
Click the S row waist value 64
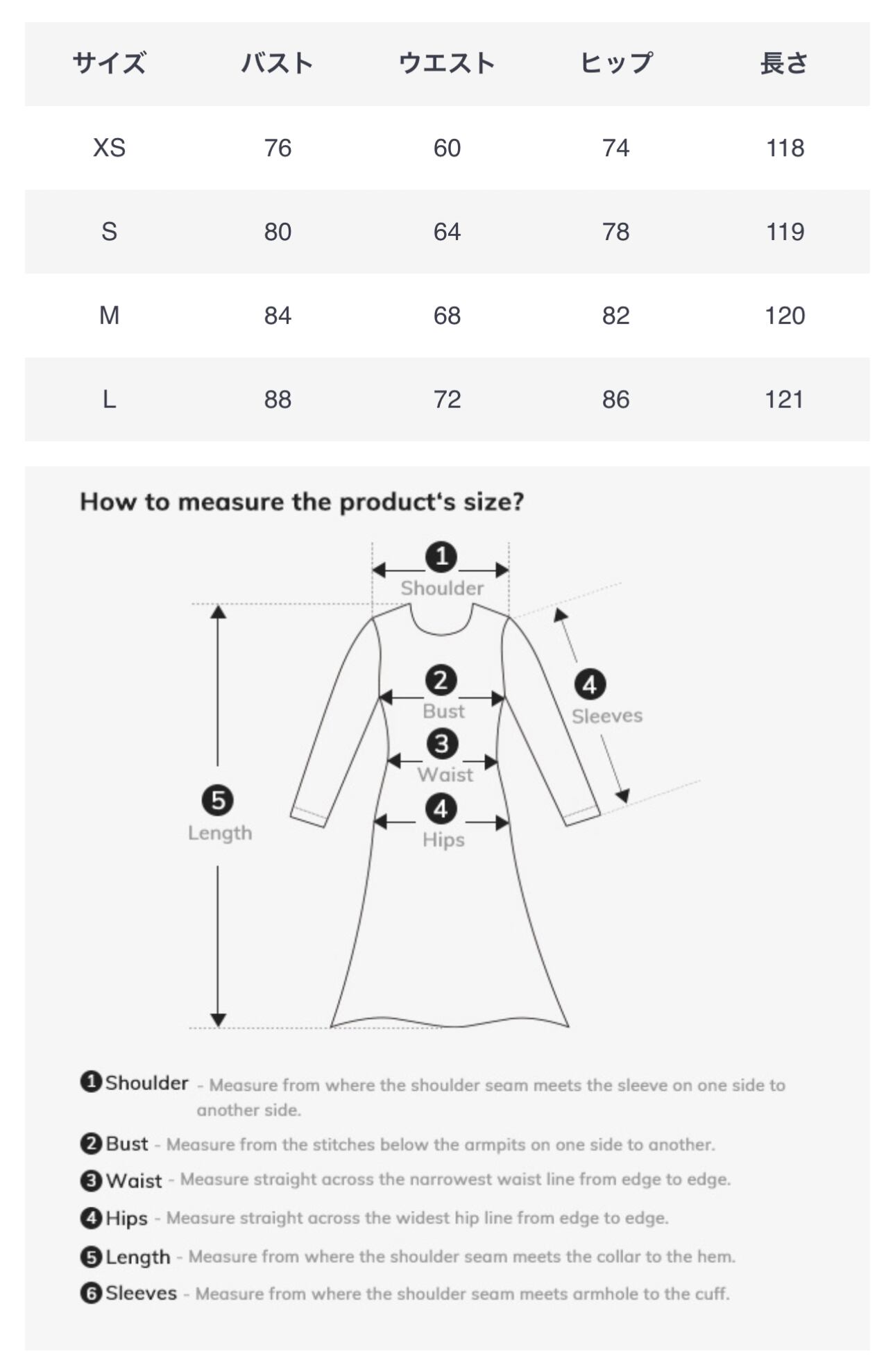pyautogui.click(x=447, y=232)
